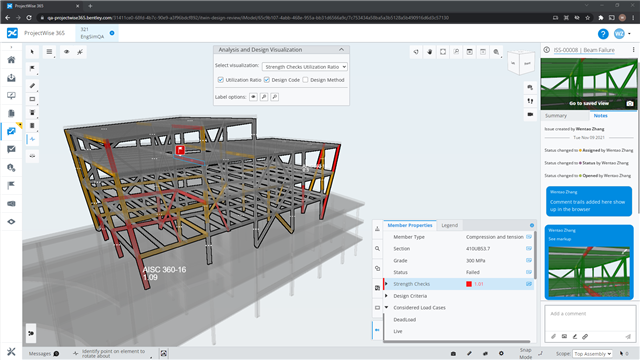Collapse Considered Load Cases row

click(387, 308)
